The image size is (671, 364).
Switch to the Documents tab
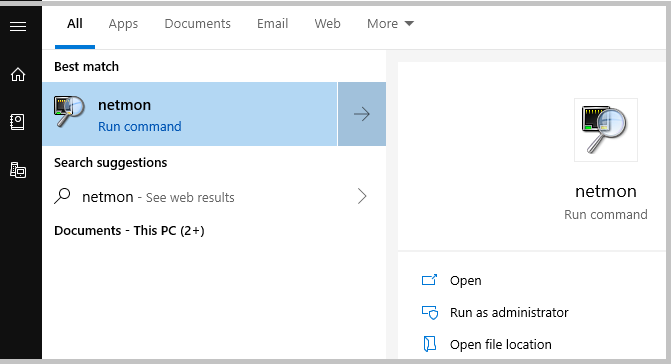(x=197, y=24)
